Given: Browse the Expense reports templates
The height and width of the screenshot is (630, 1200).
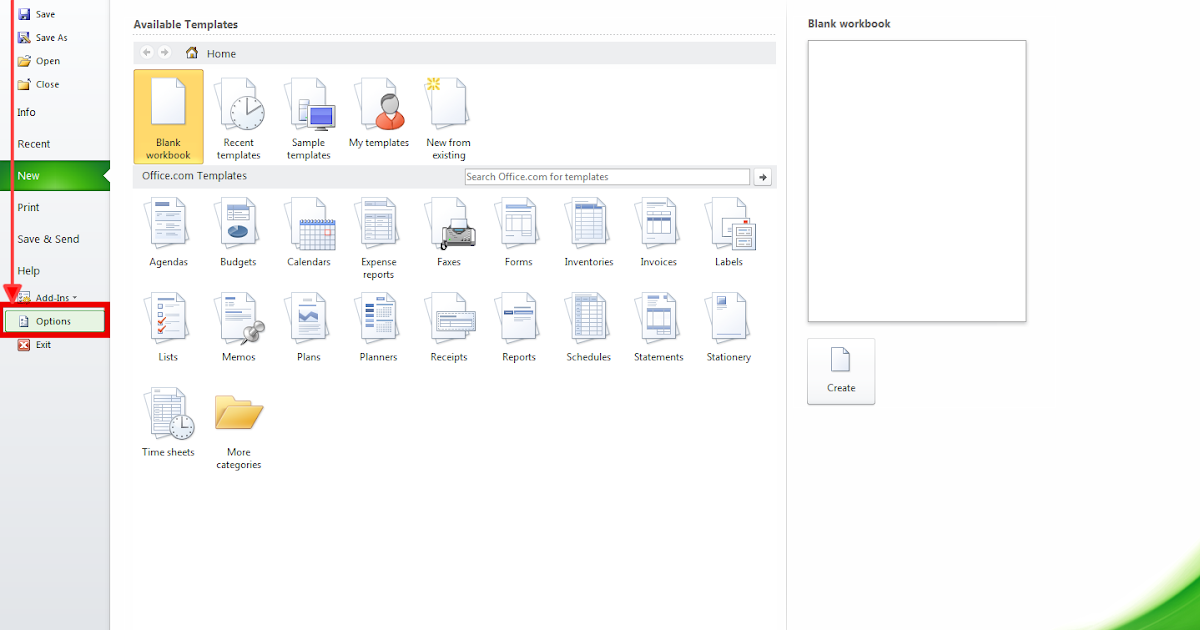Looking at the screenshot, I should point(378,232).
